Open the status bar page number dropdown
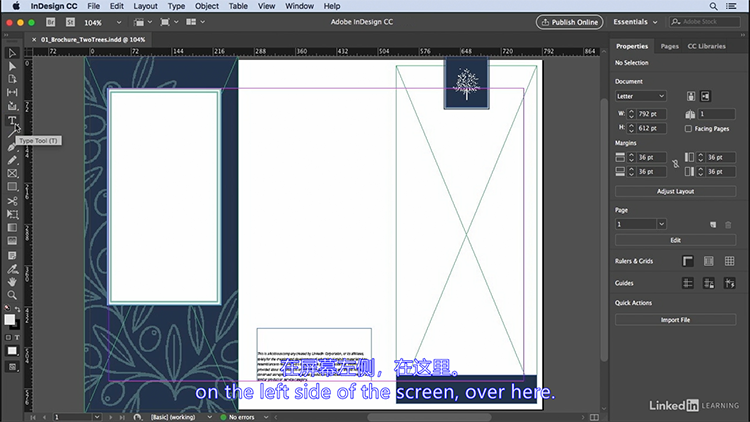The image size is (750, 422). point(97,417)
